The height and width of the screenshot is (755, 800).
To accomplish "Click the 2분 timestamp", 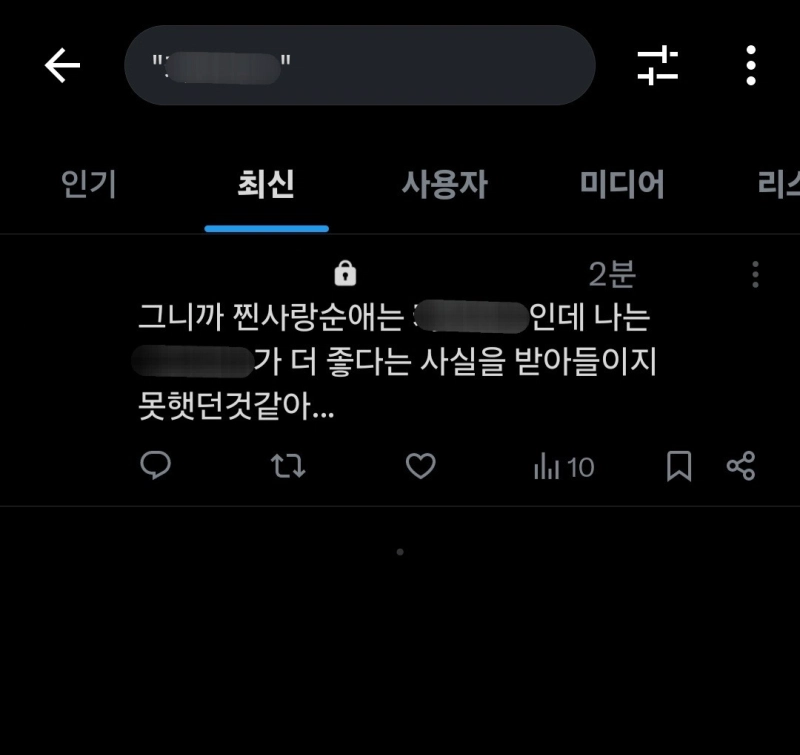I will click(612, 274).
